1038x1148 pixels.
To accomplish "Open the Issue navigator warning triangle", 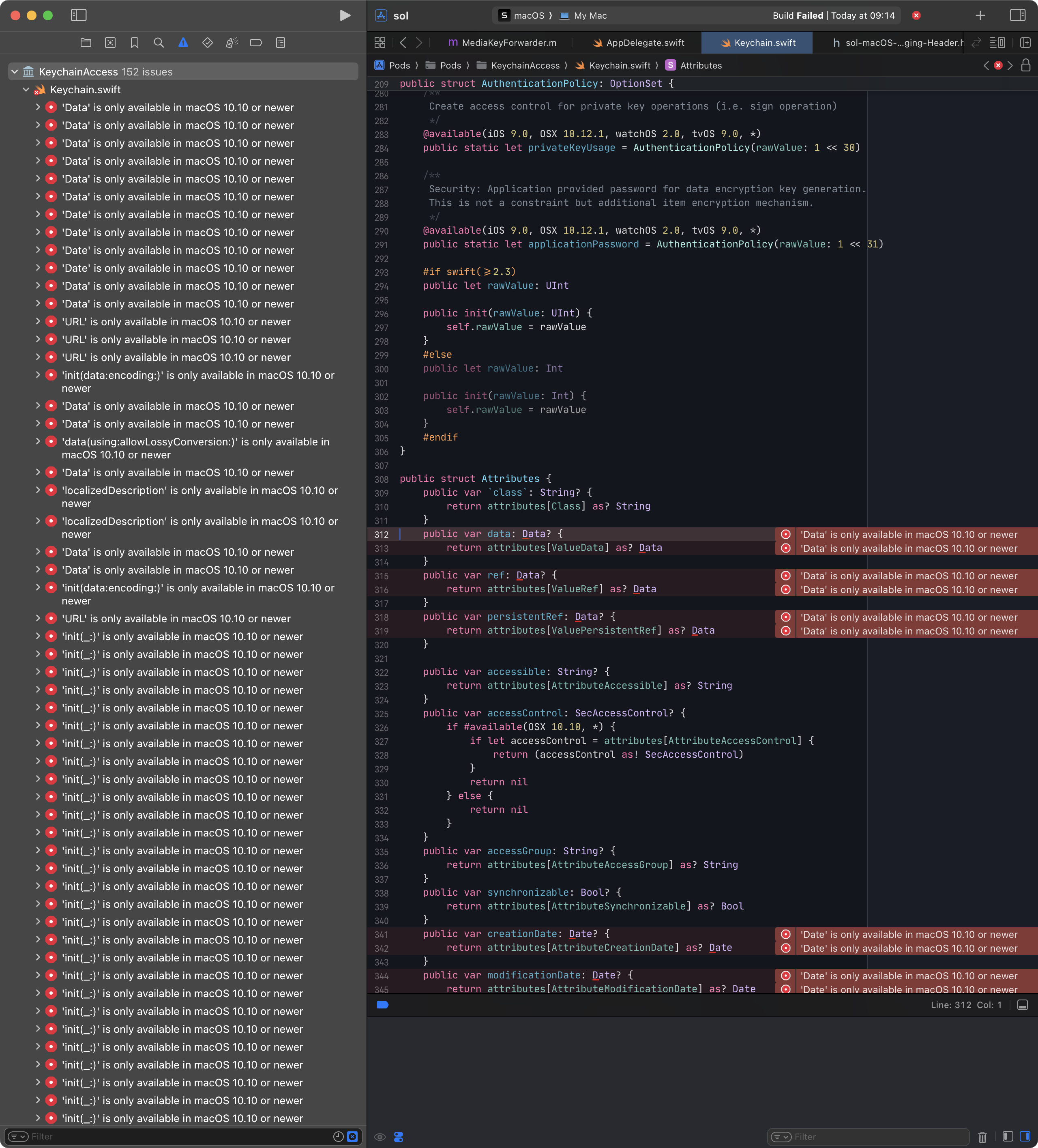I will point(183,42).
